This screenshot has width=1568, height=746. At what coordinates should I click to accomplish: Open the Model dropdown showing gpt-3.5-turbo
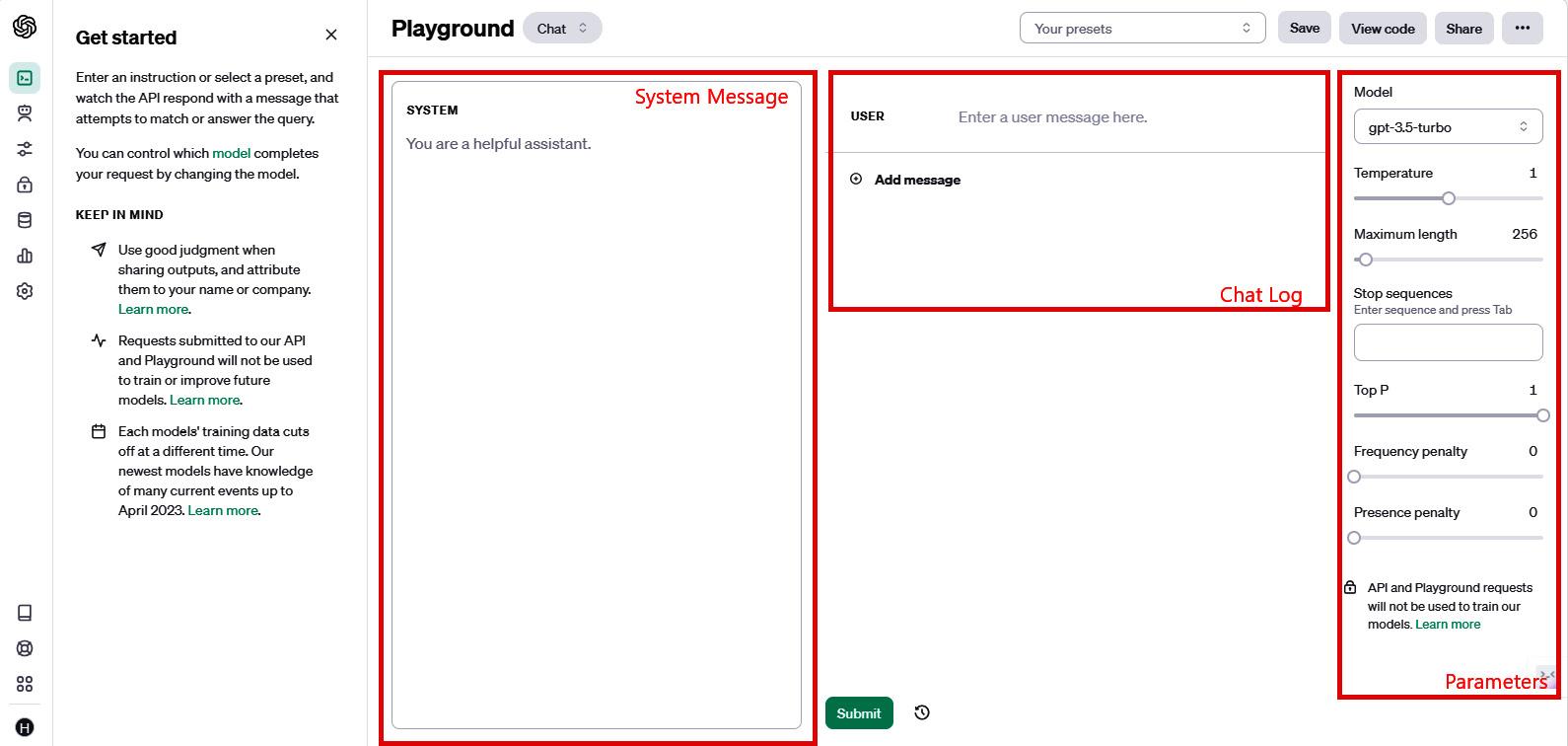pyautogui.click(x=1448, y=126)
